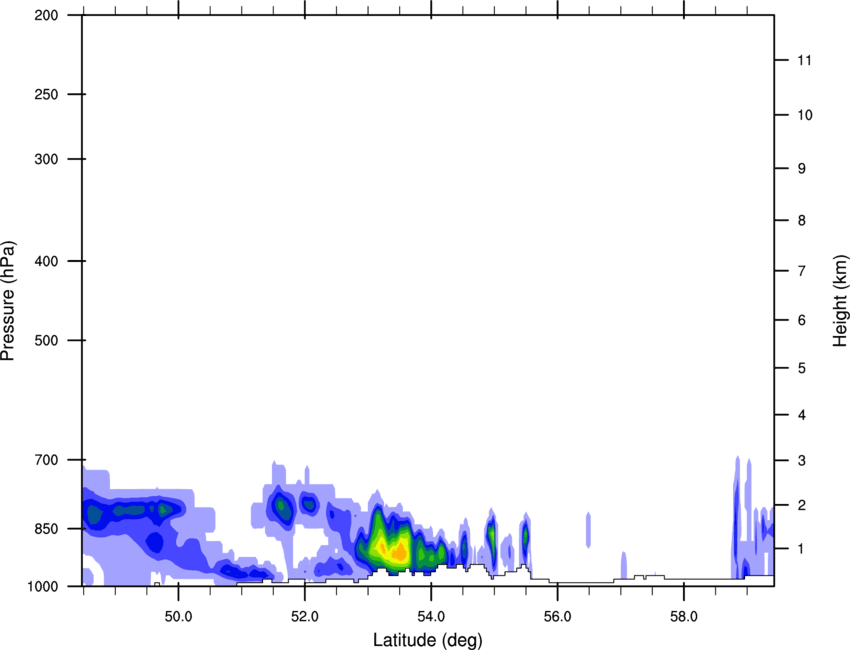Viewport: 850px width, 650px height.
Task: Click the 400 pressure tick label
Action: pos(46,261)
